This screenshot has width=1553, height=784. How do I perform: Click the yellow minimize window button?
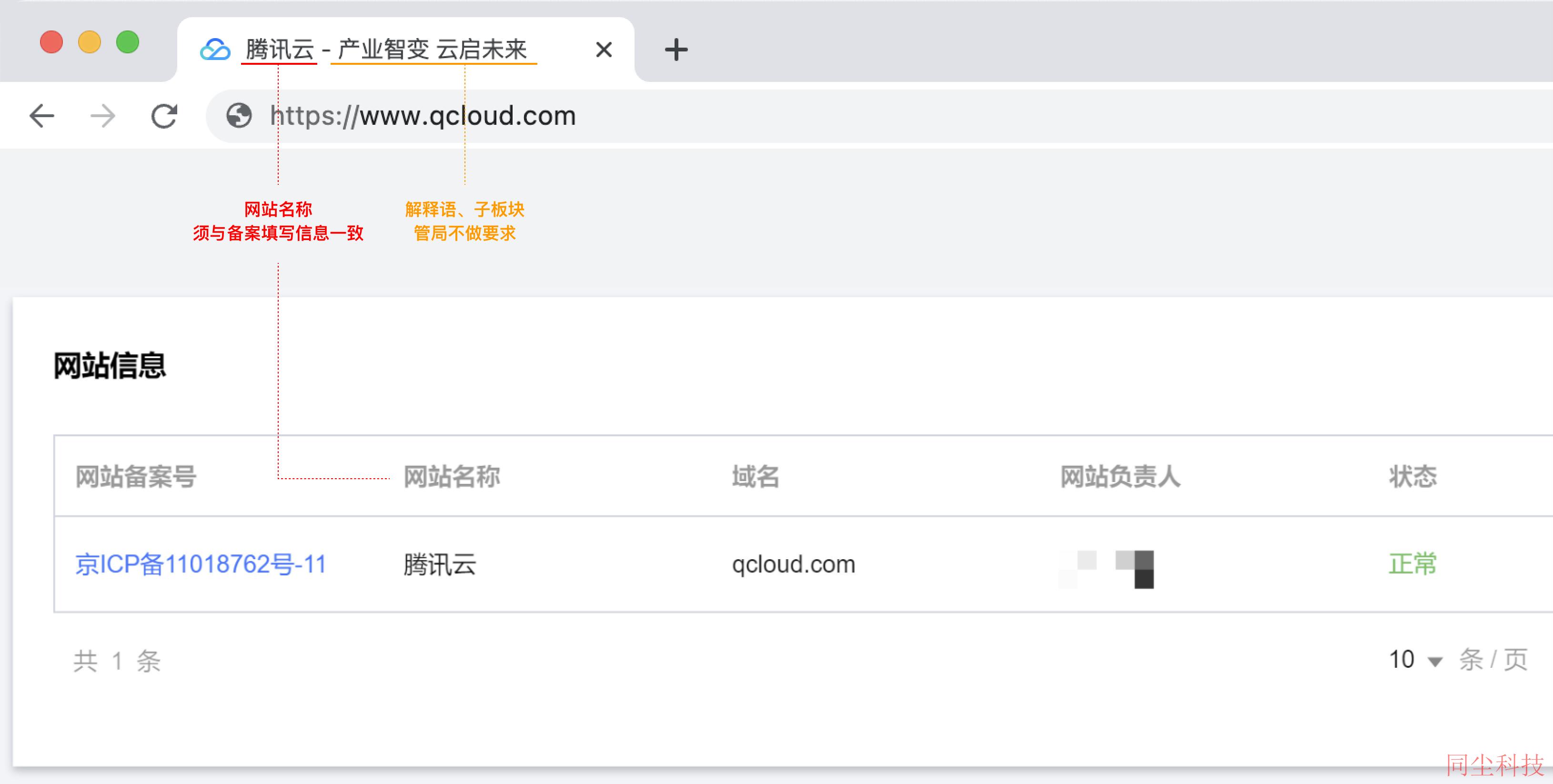pyautogui.click(x=89, y=41)
